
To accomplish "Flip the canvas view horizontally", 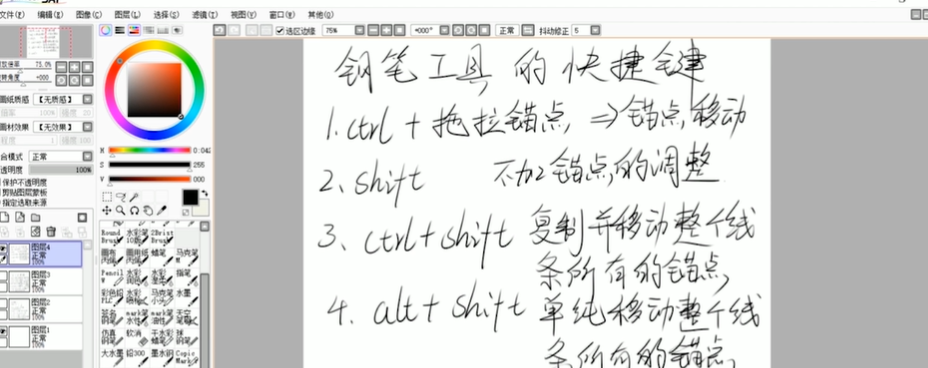I will coord(529,30).
